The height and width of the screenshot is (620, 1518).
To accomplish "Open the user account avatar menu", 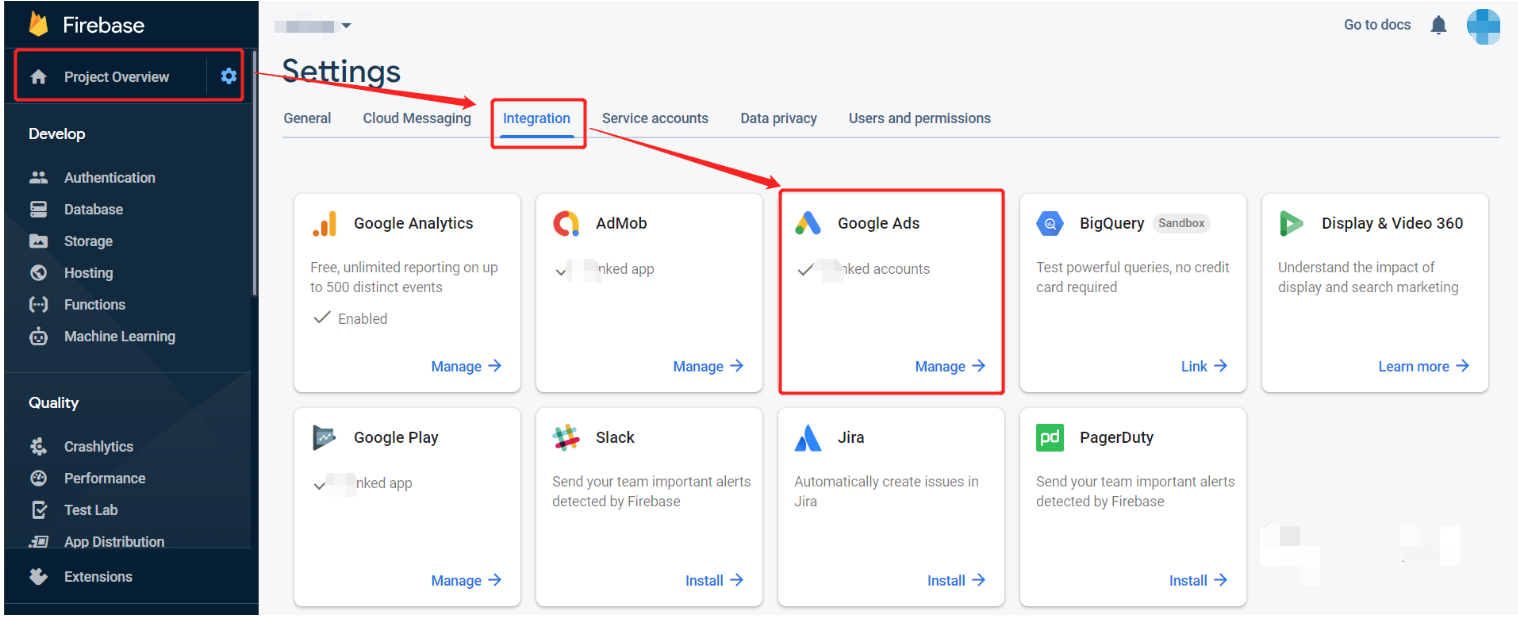I will [1483, 25].
